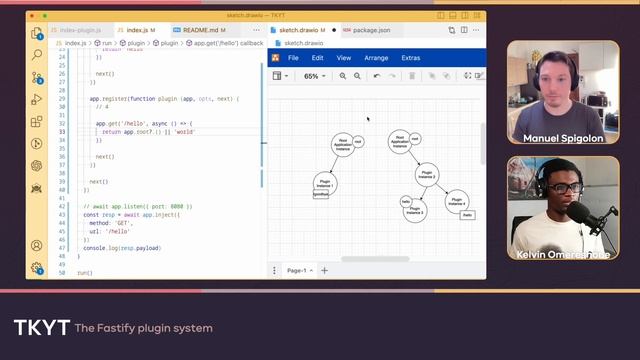
Task: Click the draw.io delete trash icon
Action: (412, 76)
